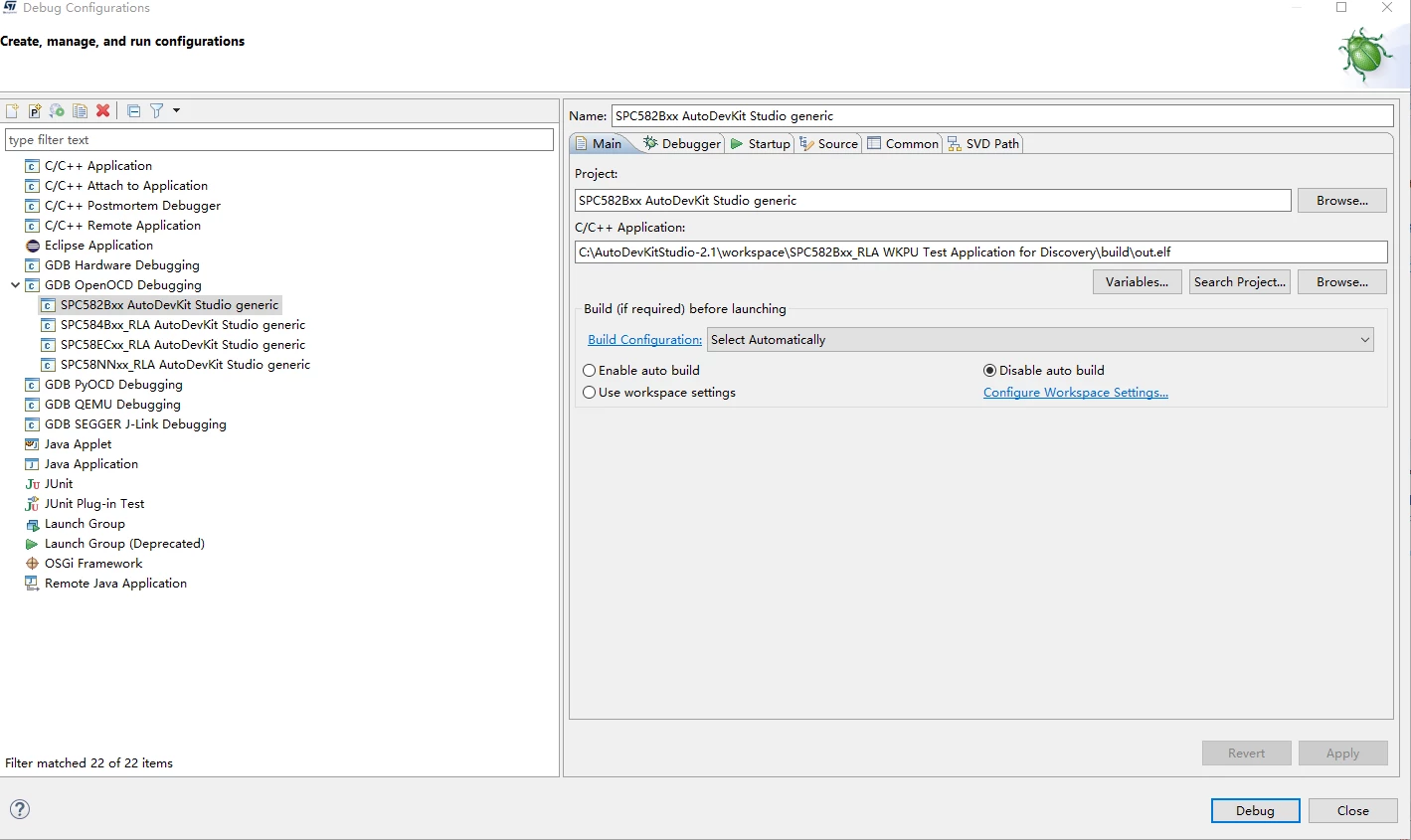This screenshot has width=1411, height=840.
Task: Click New prototype configuration icon
Action: point(35,110)
